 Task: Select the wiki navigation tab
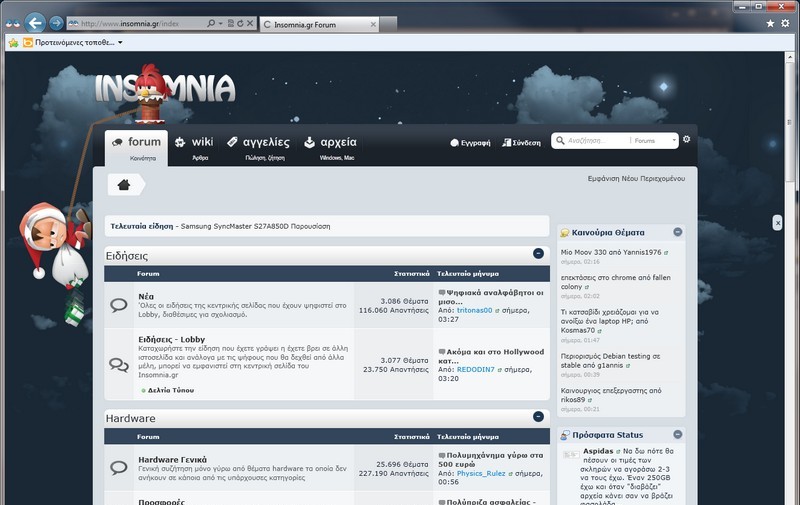pyautogui.click(x=194, y=147)
